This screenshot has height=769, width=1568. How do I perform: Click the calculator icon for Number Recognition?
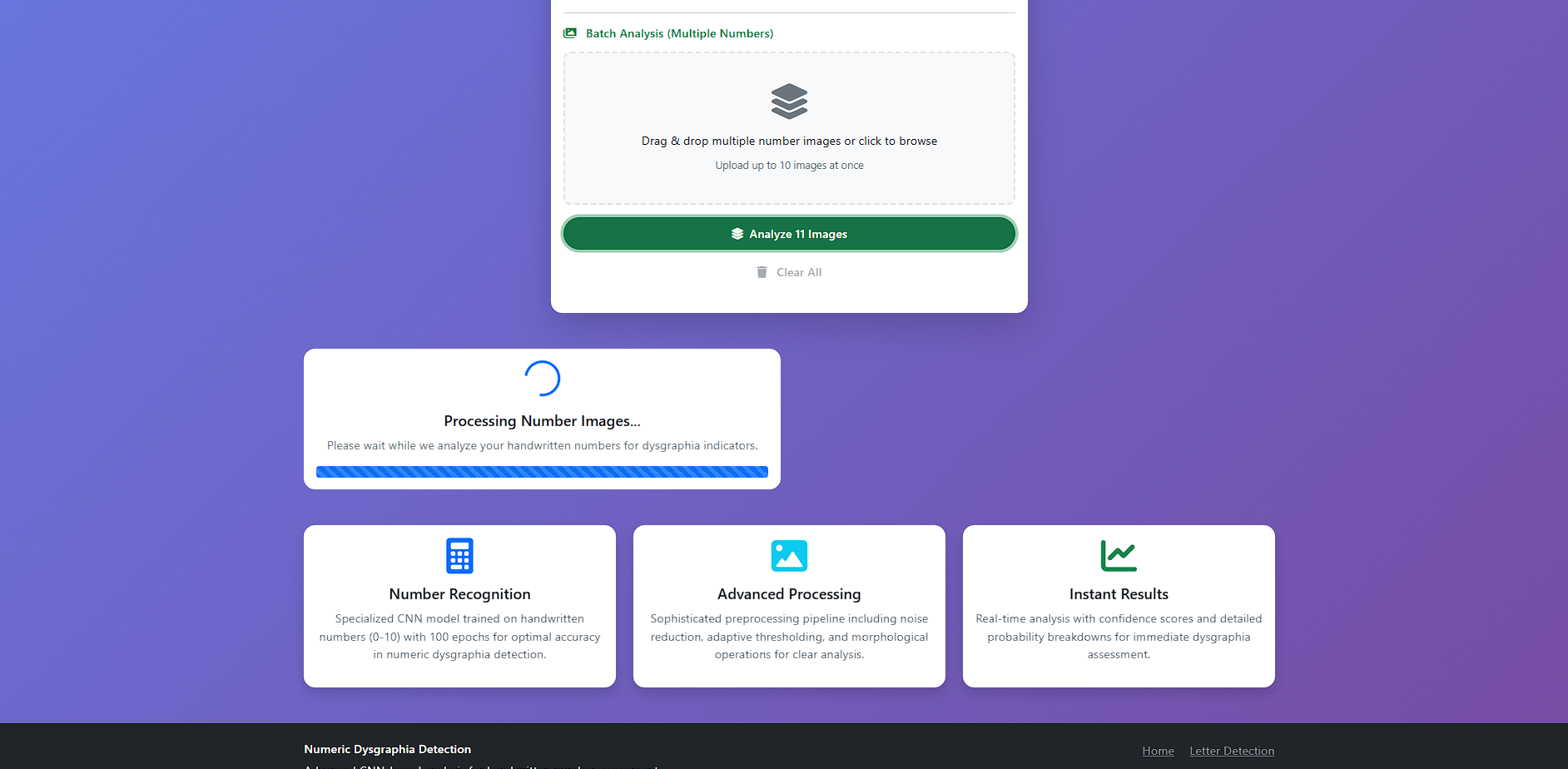tap(459, 556)
